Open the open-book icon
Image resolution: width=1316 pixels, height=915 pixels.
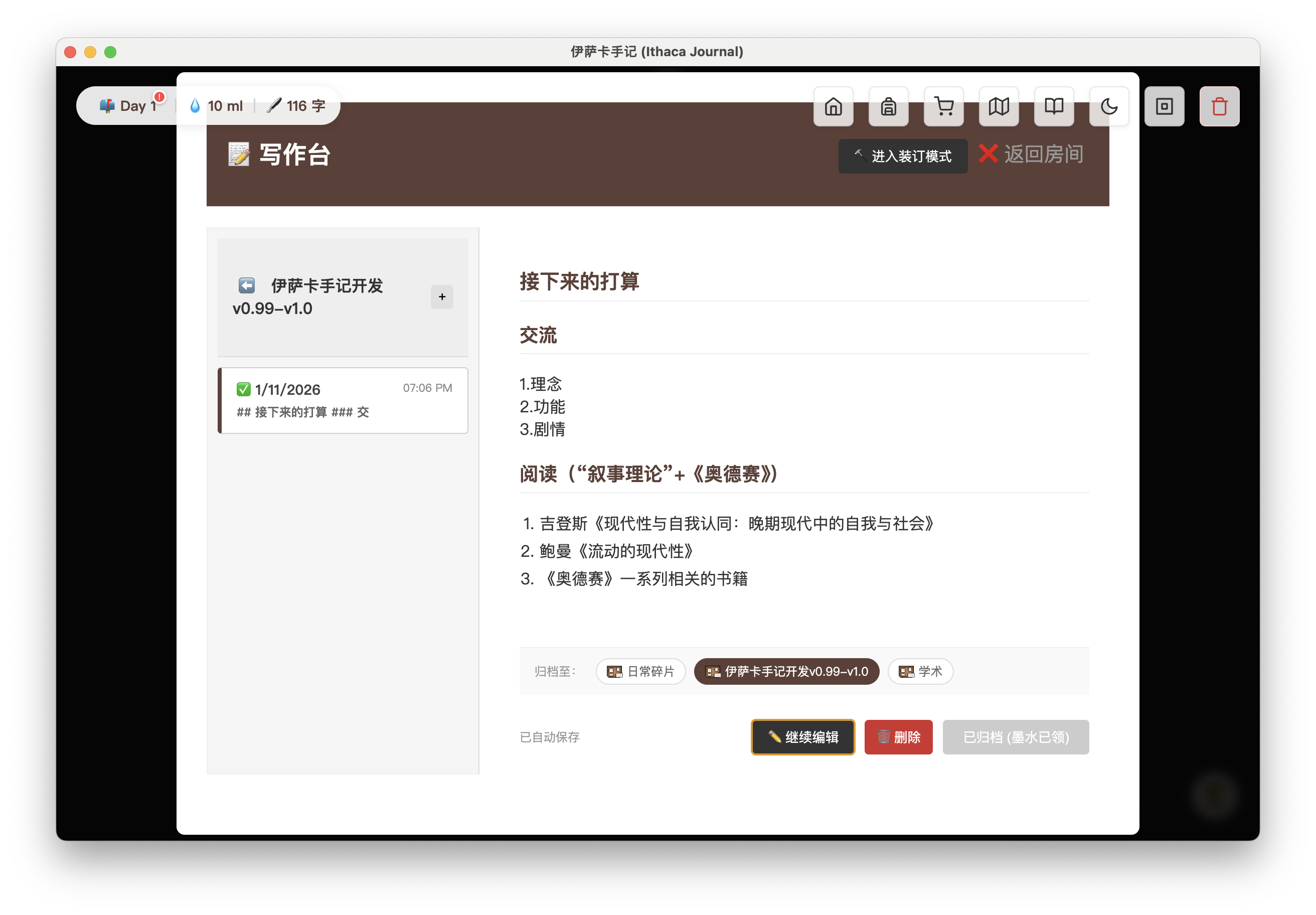coord(1054,106)
